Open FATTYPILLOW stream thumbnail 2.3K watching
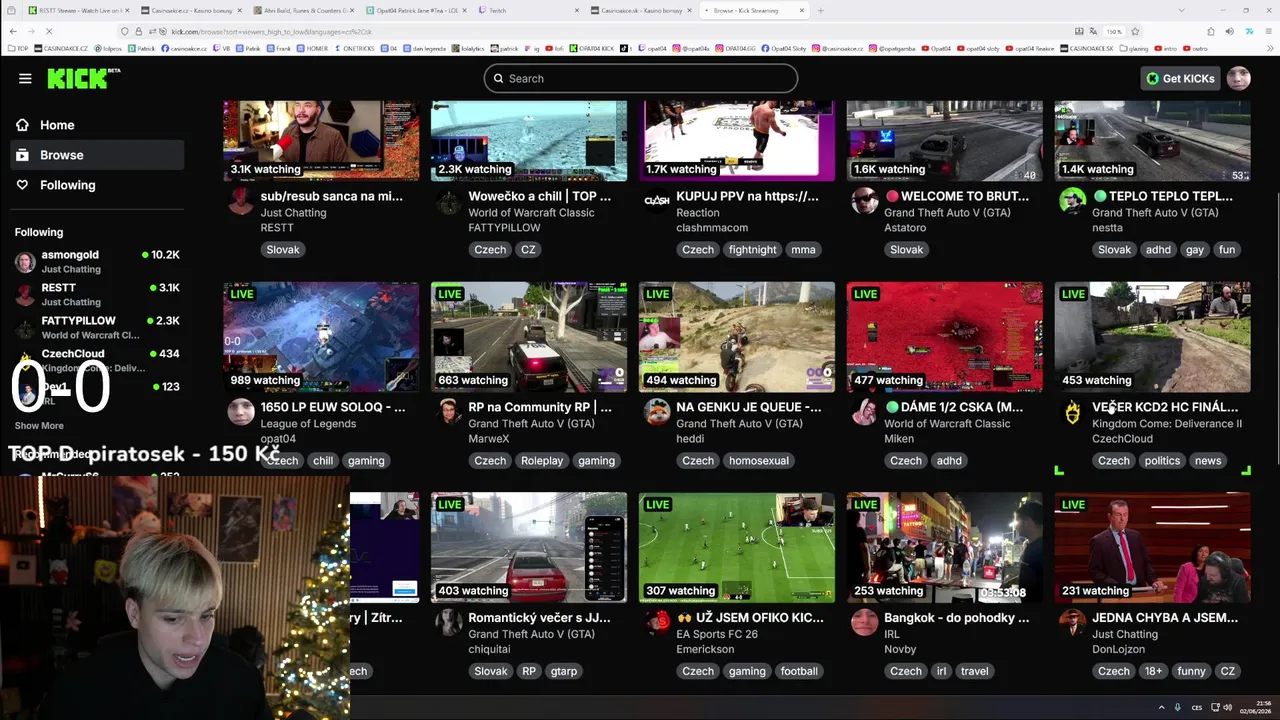Screen dimensions: 1280x720 [x=529, y=140]
